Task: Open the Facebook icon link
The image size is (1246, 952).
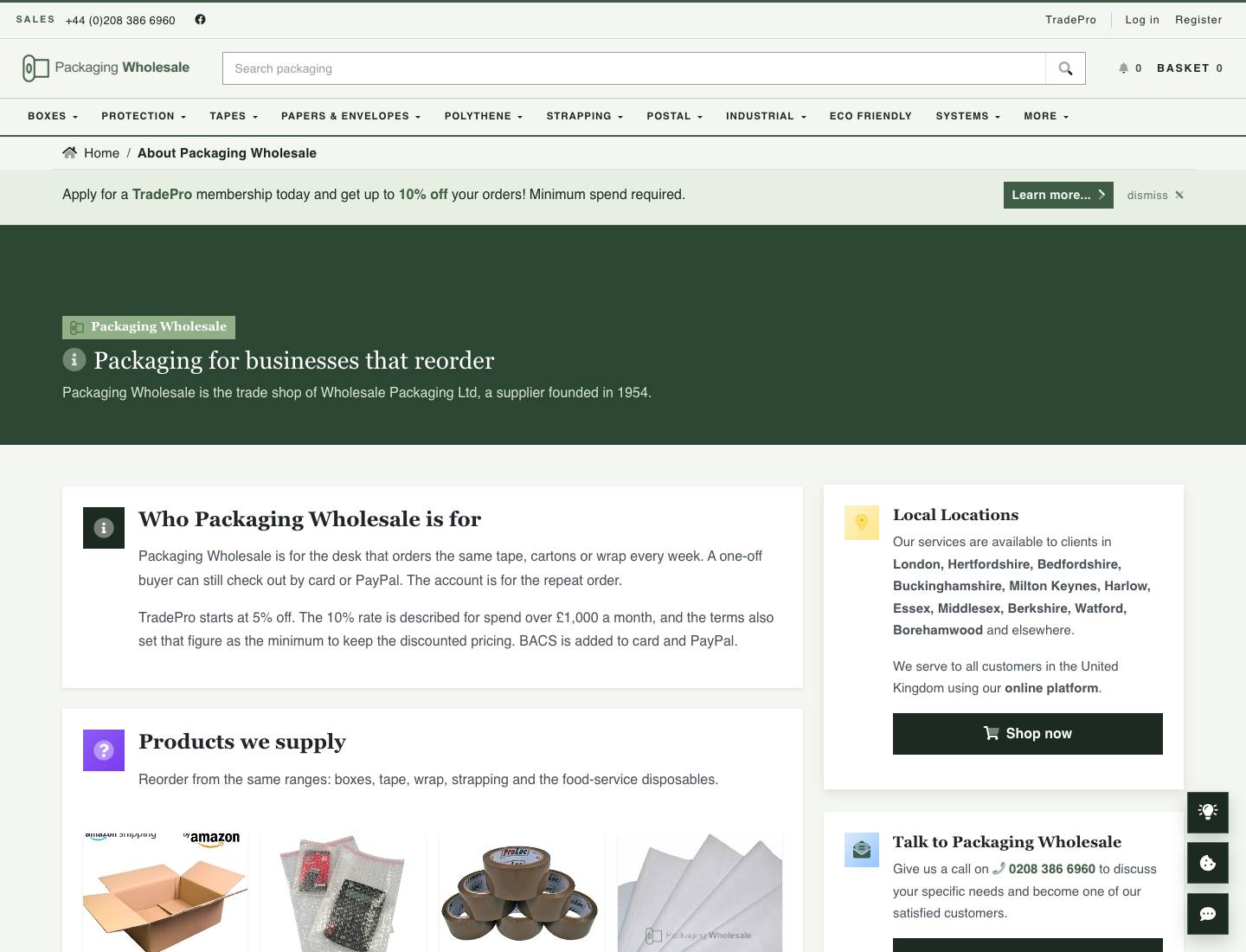Action: 200,19
